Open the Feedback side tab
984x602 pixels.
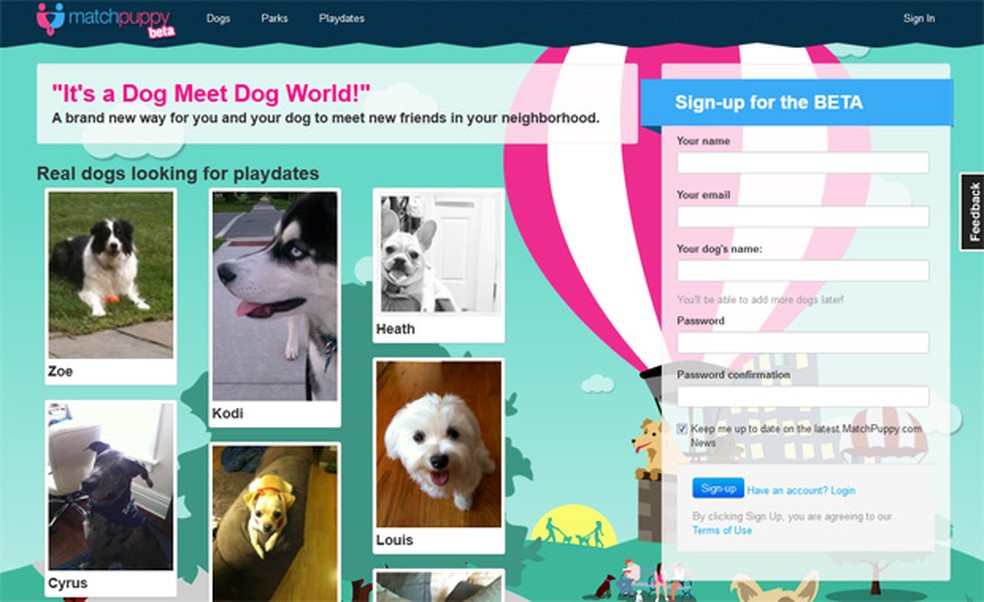(x=973, y=212)
